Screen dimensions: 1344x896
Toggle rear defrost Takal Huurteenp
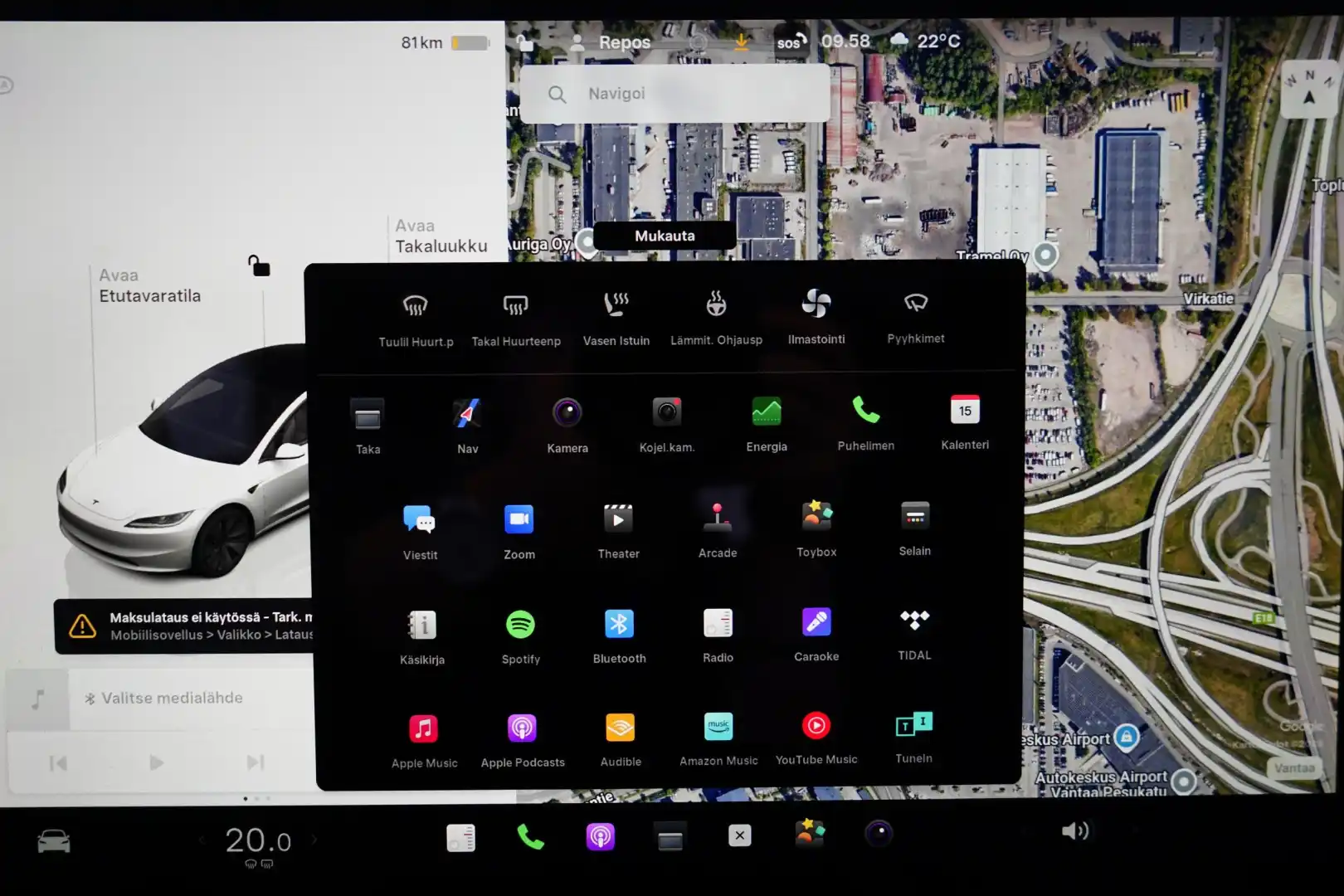(x=516, y=319)
